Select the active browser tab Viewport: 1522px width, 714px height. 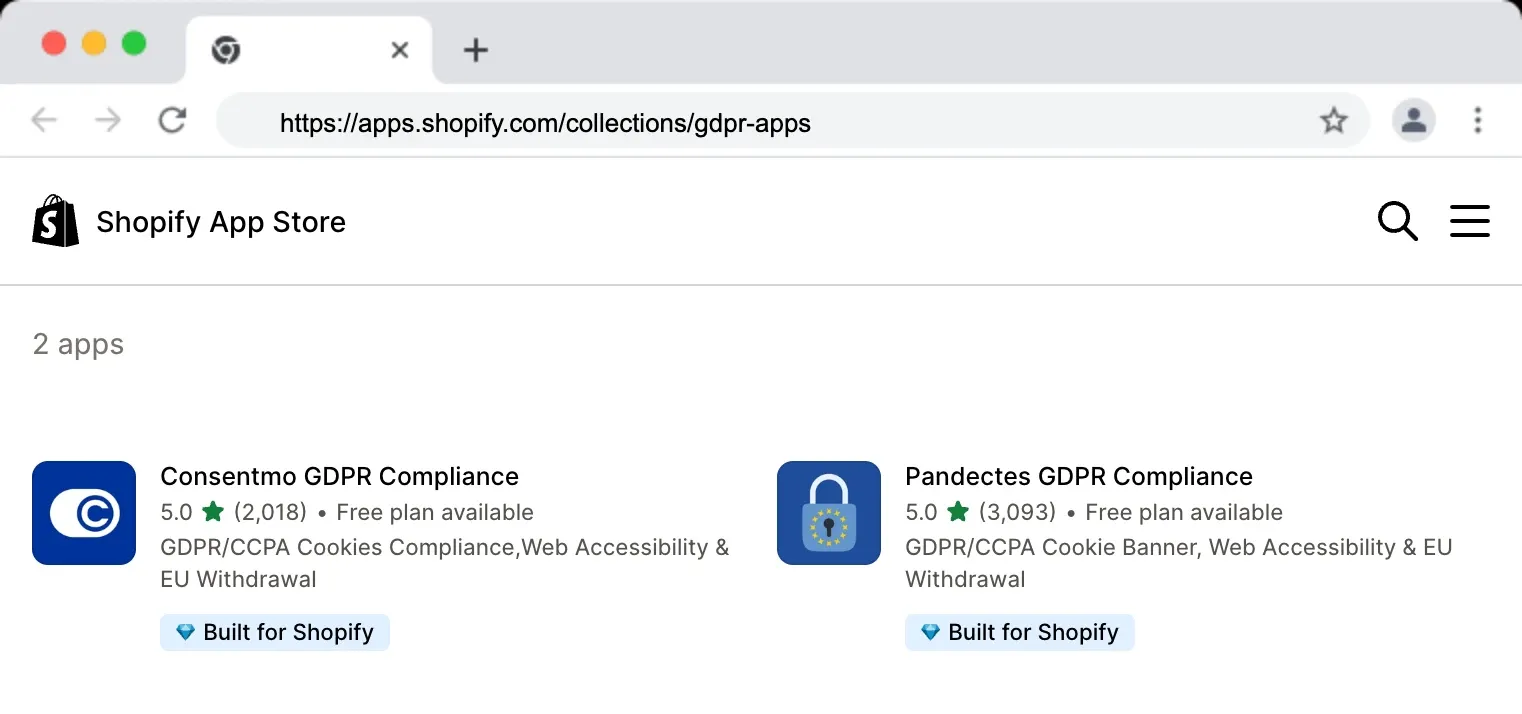click(x=309, y=50)
